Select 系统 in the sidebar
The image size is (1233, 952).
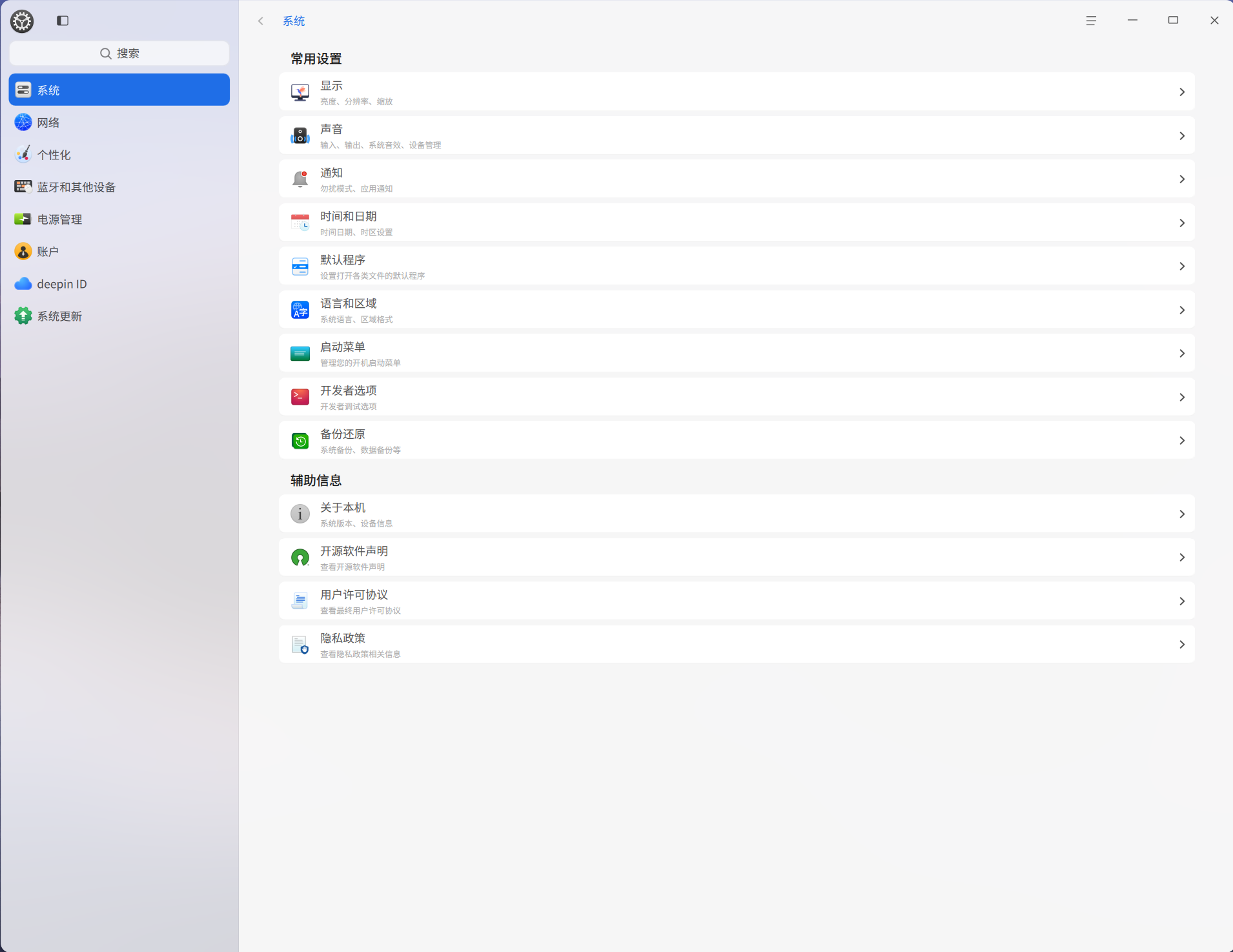119,90
